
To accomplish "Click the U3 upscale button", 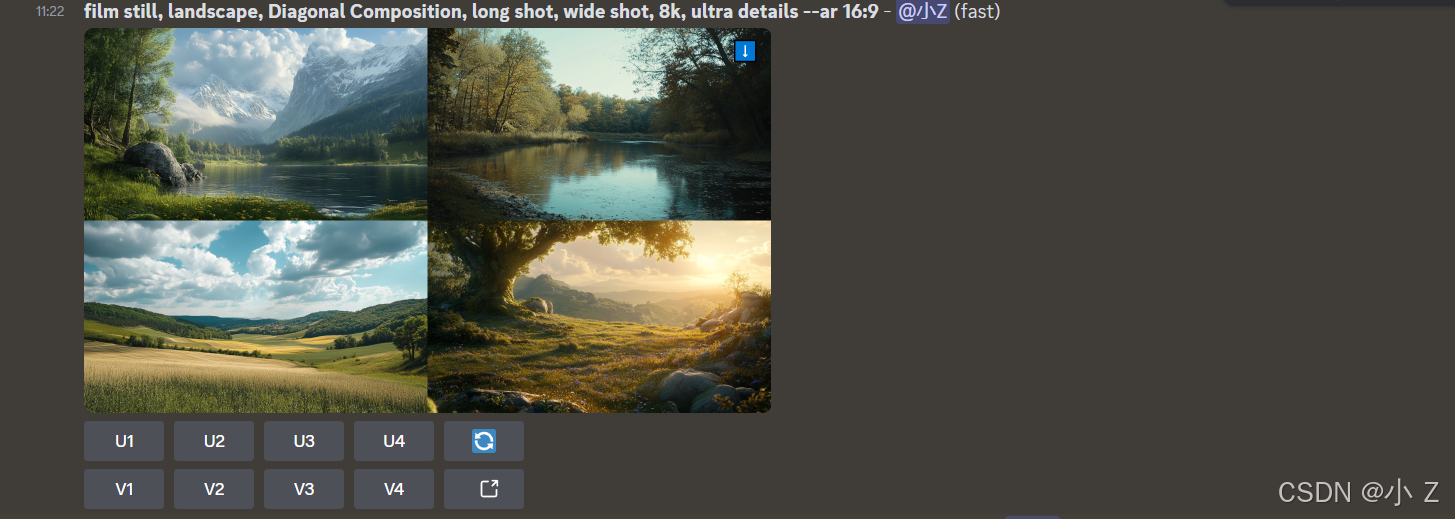I will click(x=304, y=441).
